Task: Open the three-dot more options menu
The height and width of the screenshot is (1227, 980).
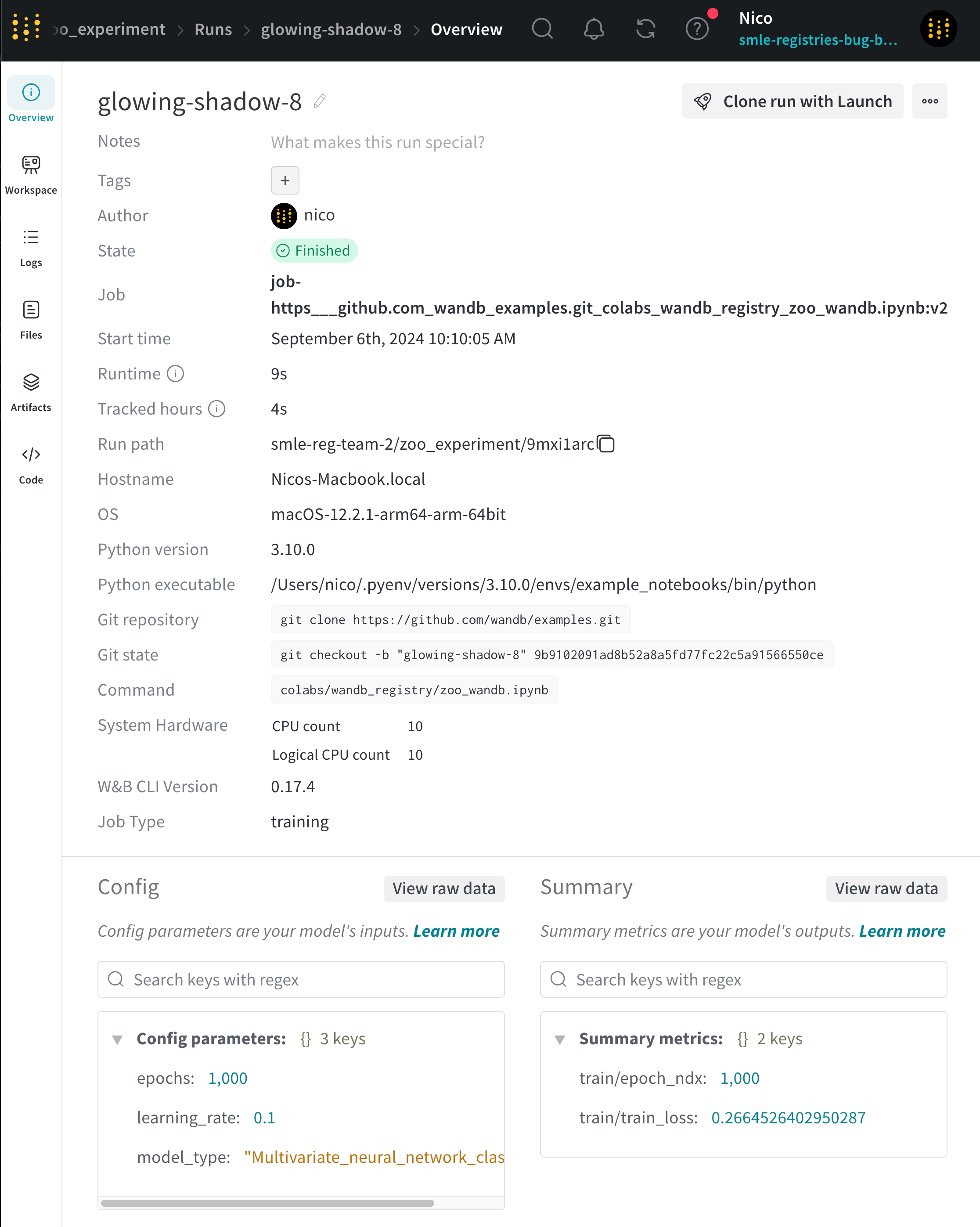Action: coord(930,101)
